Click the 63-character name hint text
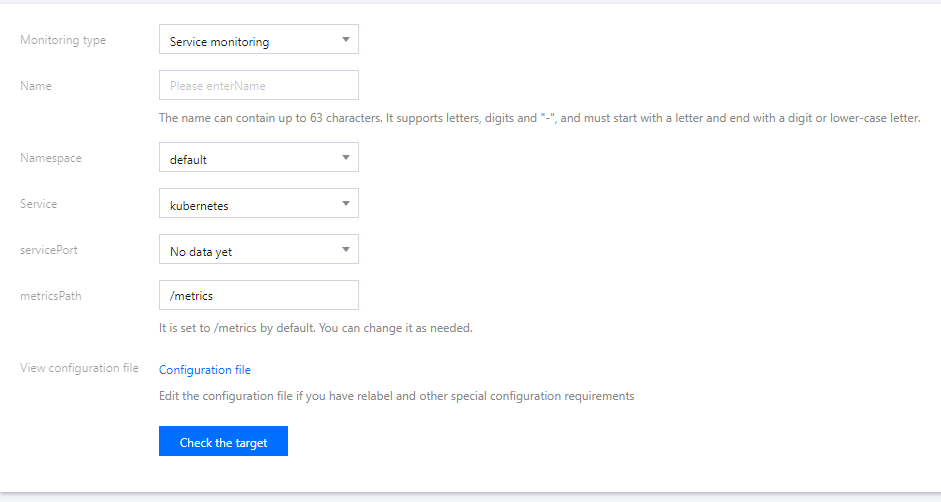The image size is (941, 502). pyautogui.click(x=539, y=118)
